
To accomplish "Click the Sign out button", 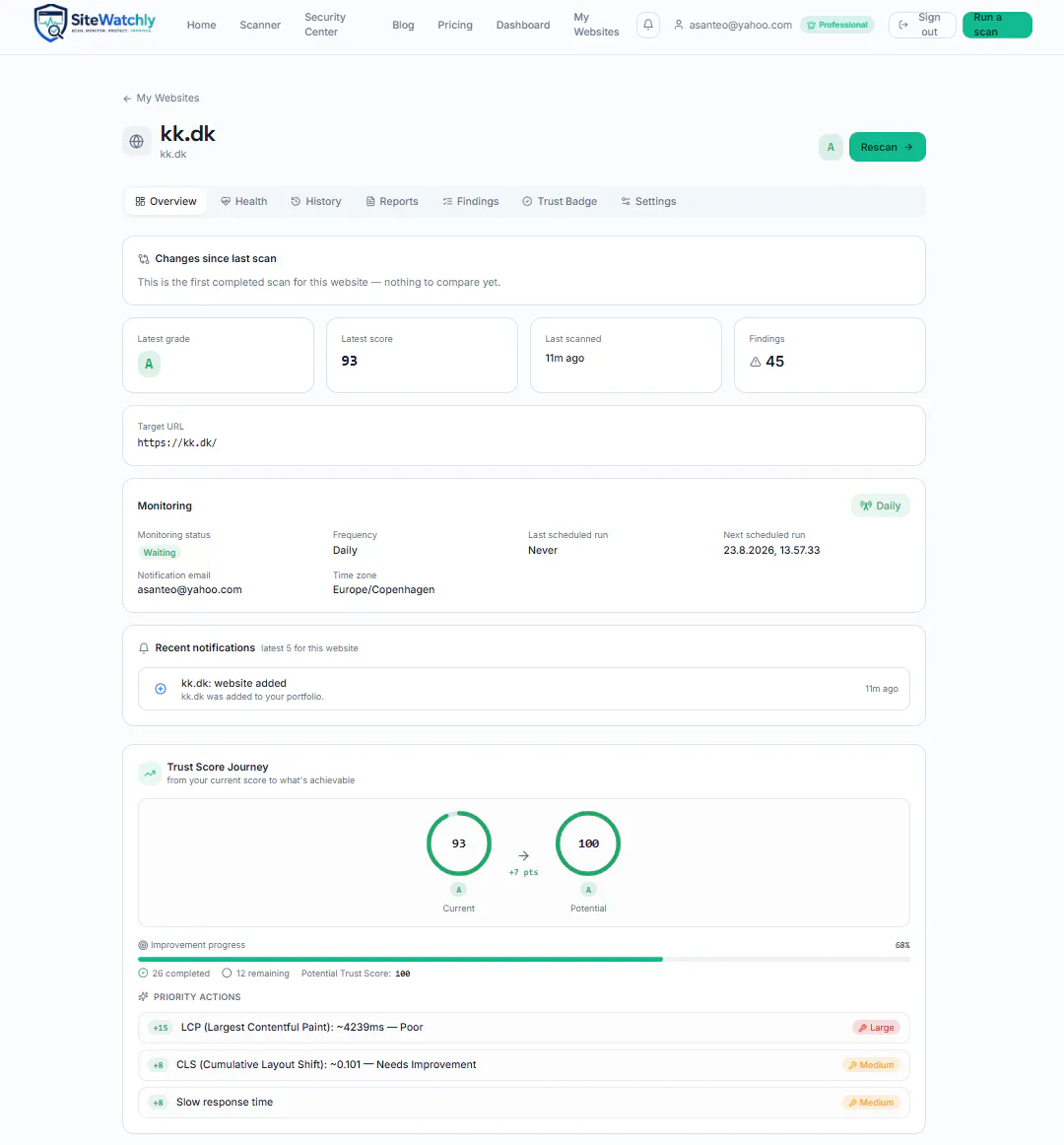I will coord(922,25).
